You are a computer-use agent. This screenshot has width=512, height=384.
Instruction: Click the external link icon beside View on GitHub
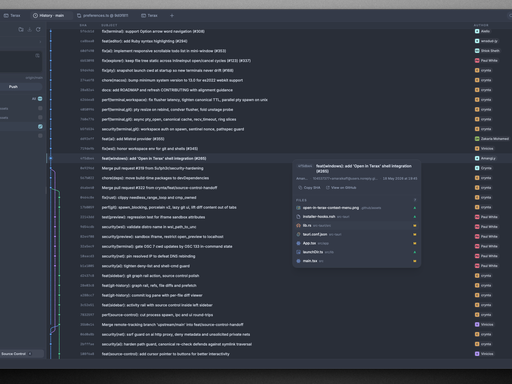click(x=328, y=188)
